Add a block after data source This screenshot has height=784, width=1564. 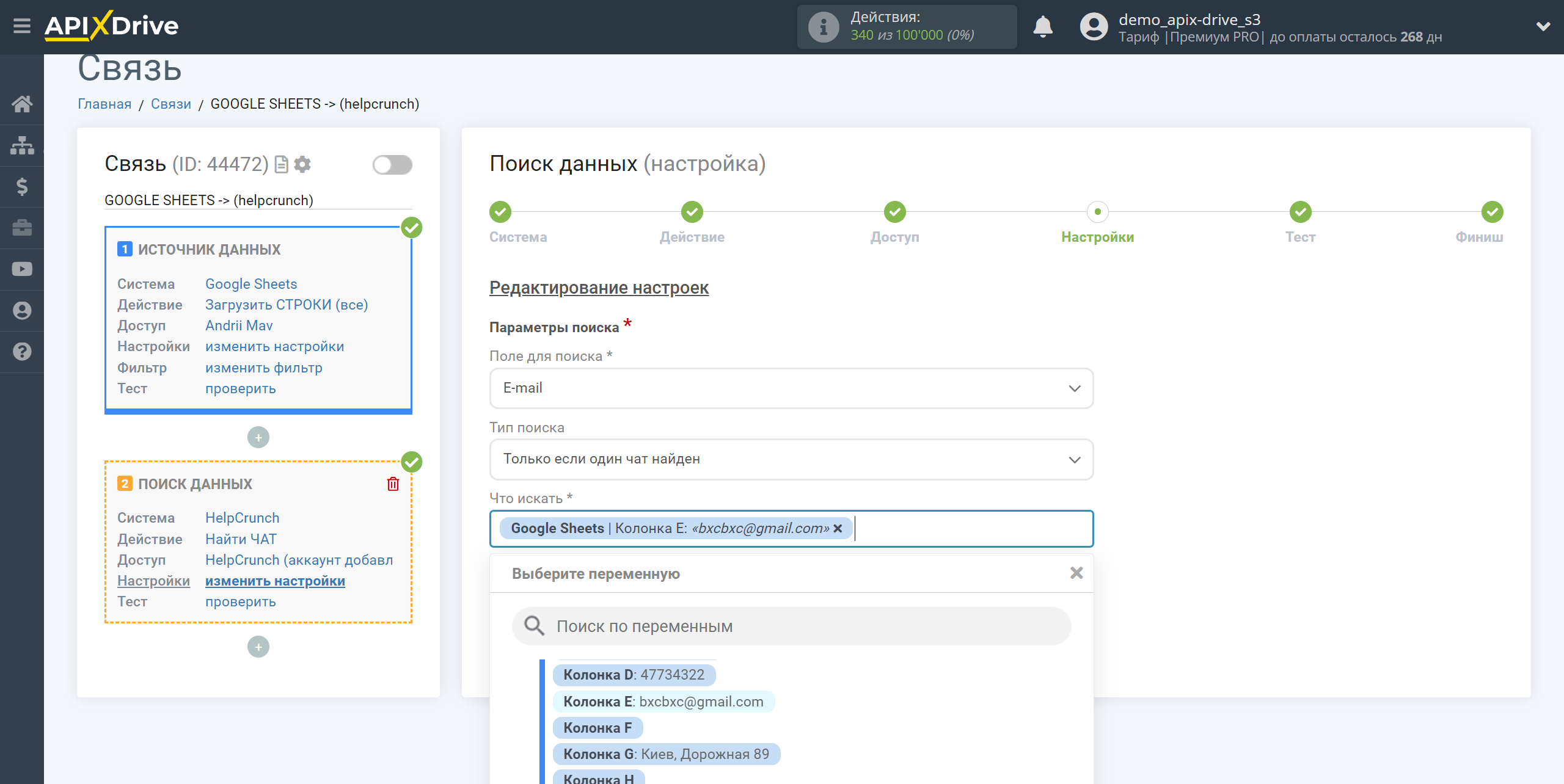258,437
